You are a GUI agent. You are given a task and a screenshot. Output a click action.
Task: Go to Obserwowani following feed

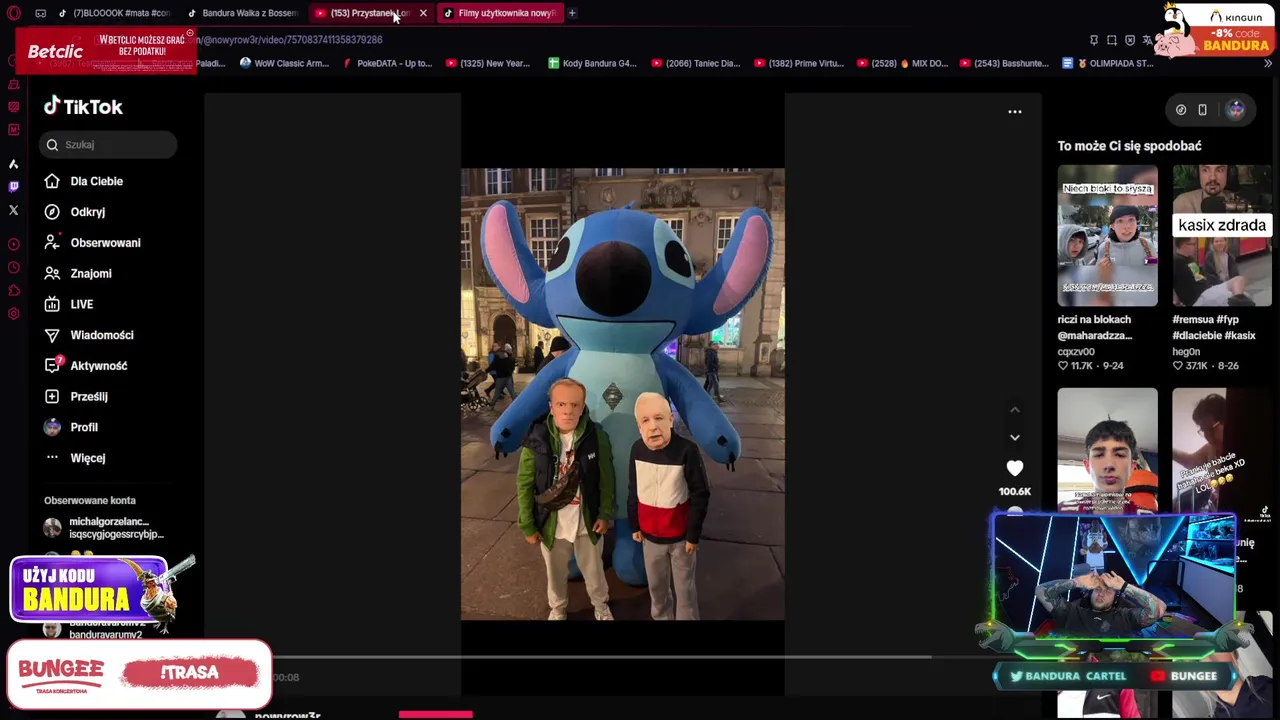[x=93, y=243]
